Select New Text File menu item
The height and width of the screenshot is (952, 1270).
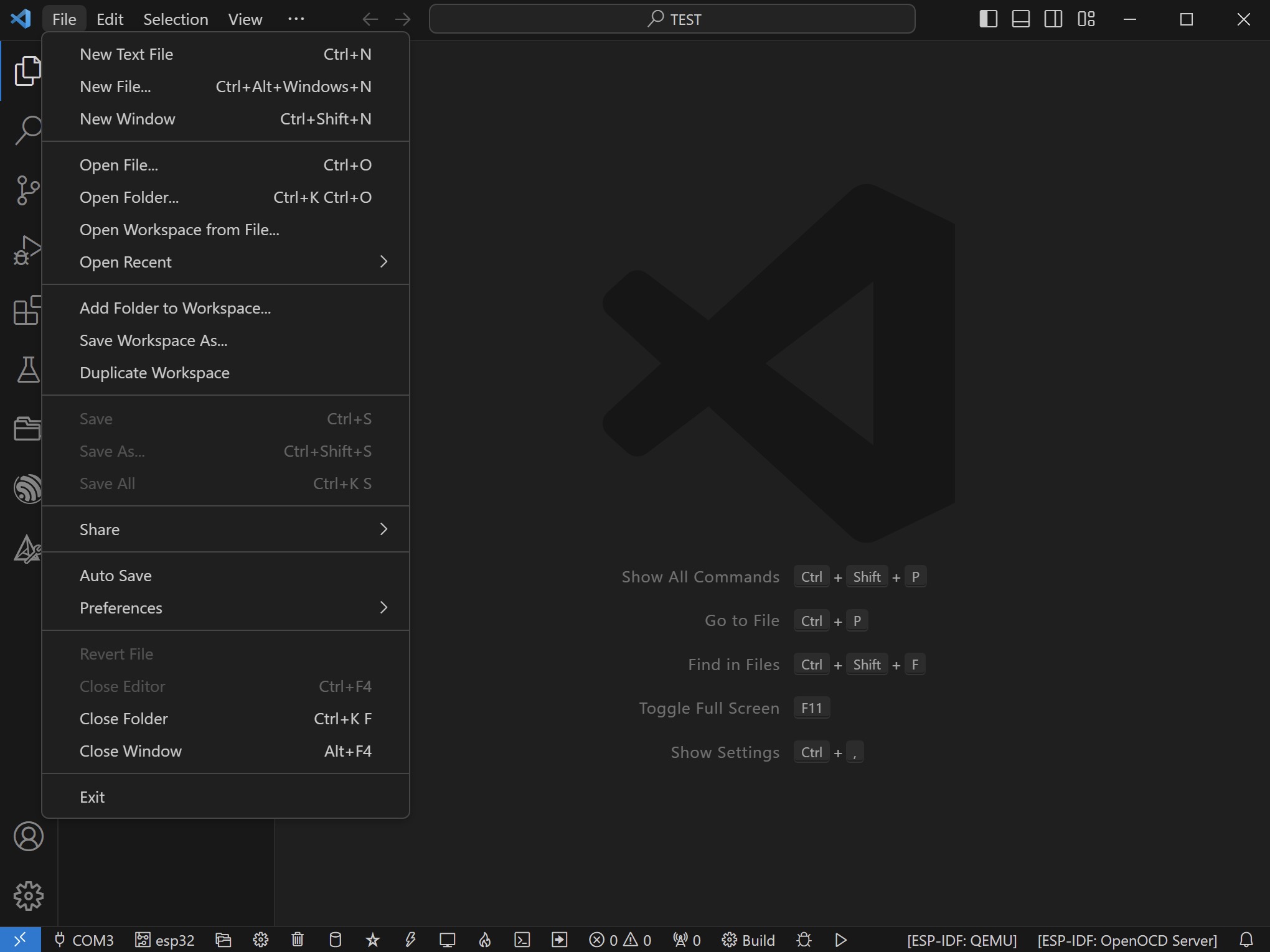pos(126,53)
